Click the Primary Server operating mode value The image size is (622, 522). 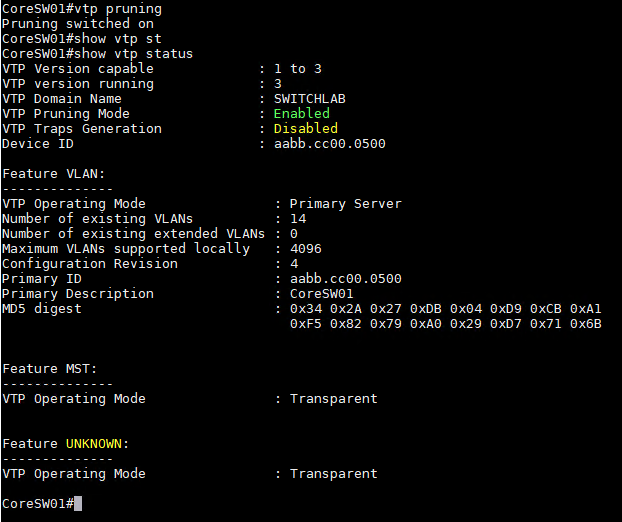click(x=346, y=204)
